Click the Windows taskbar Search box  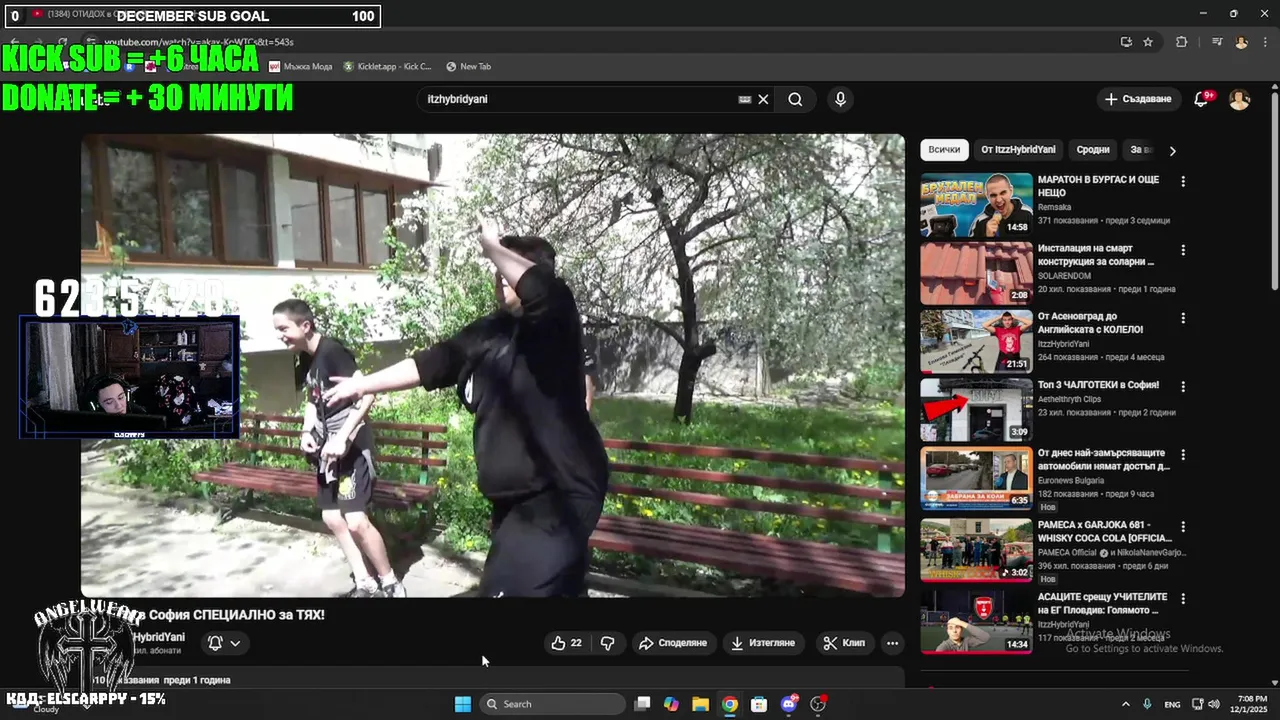(x=552, y=704)
